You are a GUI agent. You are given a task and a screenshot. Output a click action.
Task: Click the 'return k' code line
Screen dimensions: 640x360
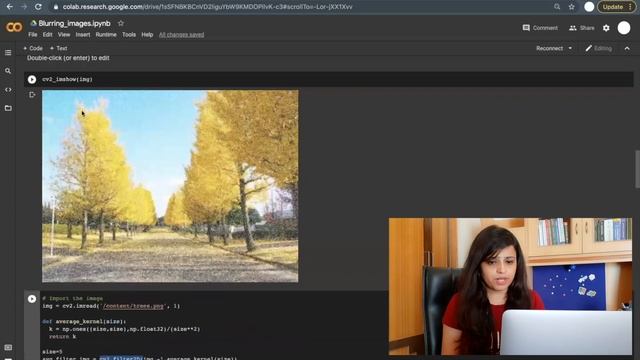click(62, 337)
